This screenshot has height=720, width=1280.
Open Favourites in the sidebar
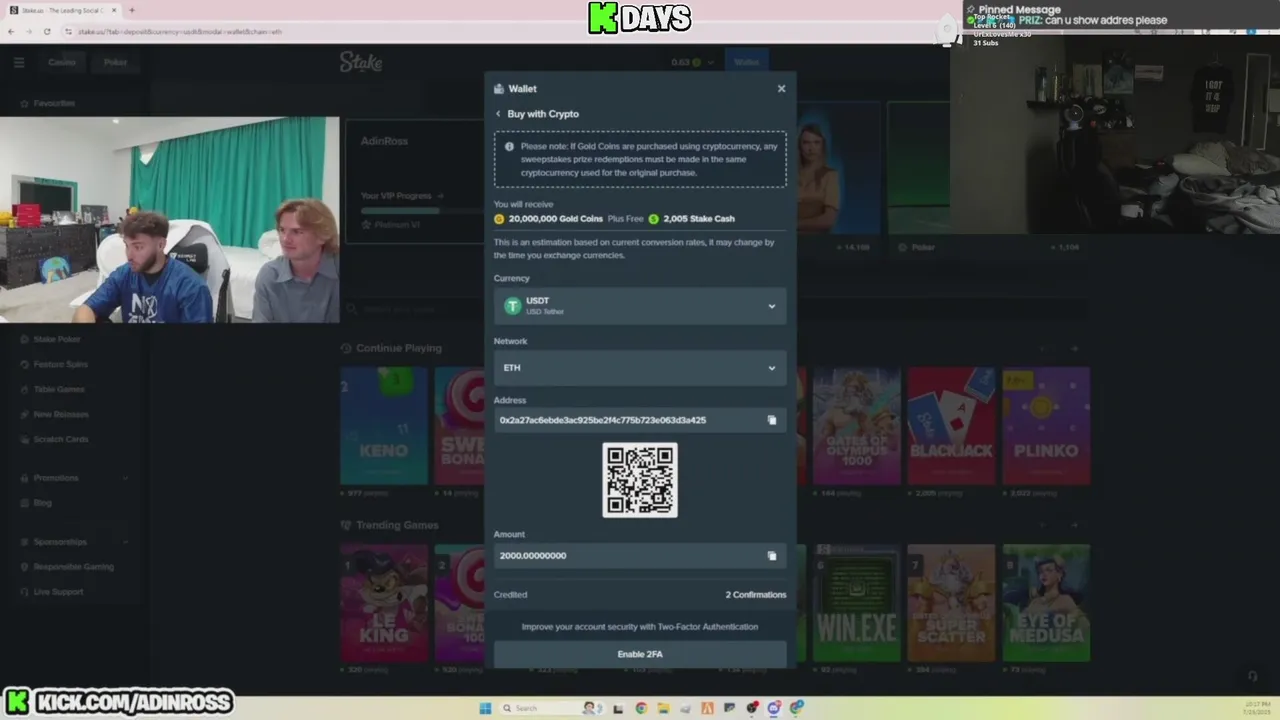[54, 103]
